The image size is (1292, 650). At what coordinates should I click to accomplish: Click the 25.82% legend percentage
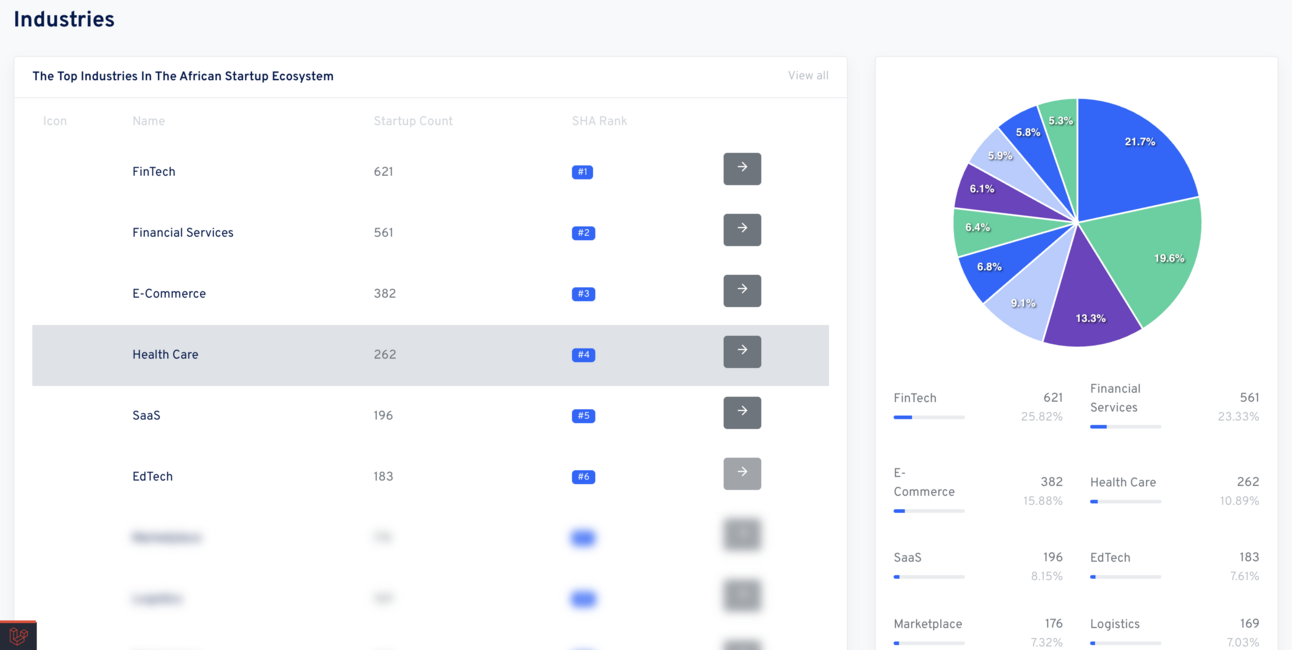coord(1042,417)
